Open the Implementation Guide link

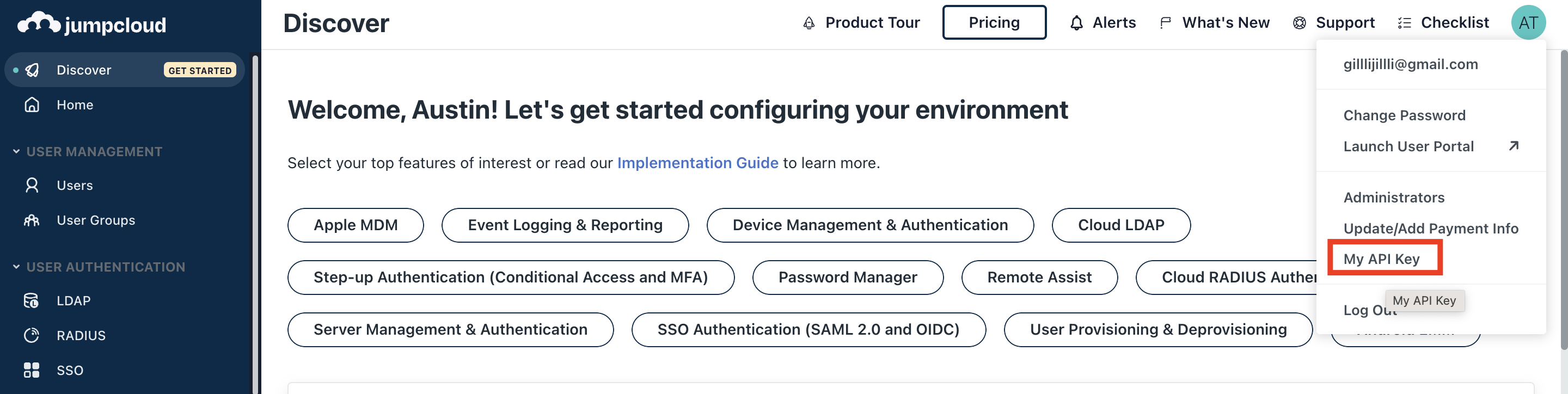click(697, 163)
